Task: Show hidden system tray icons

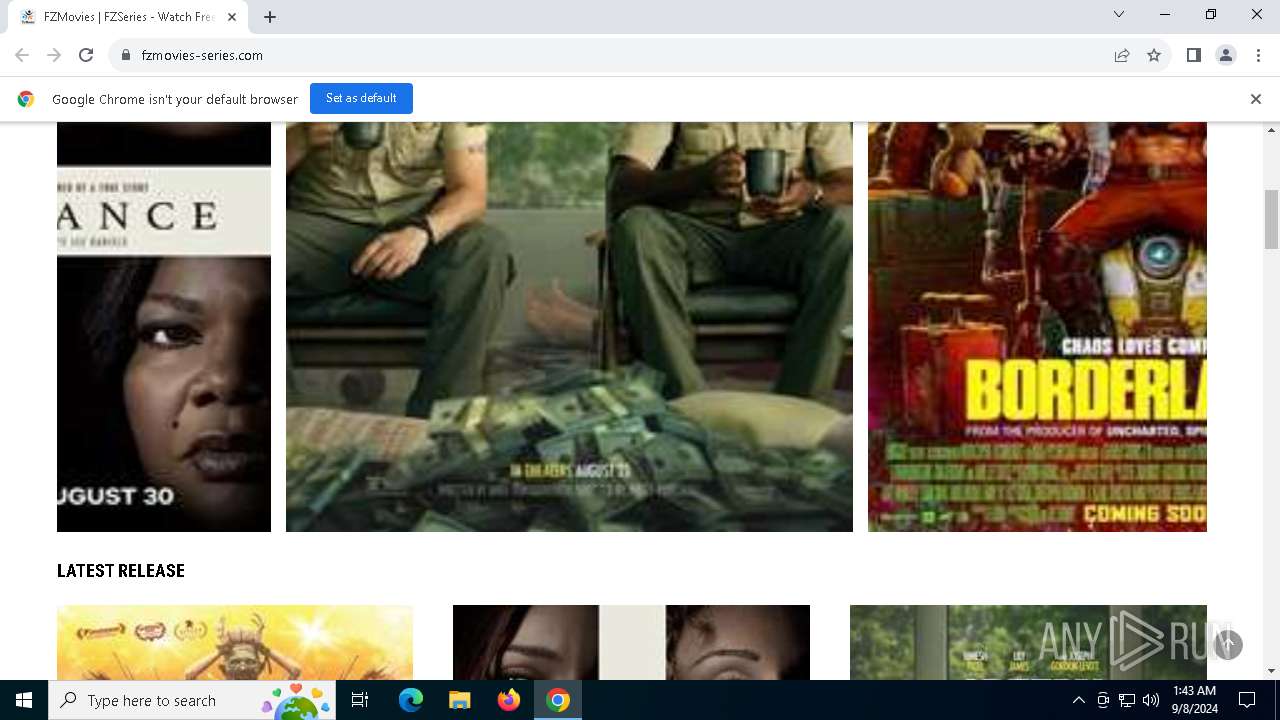Action: [x=1078, y=700]
